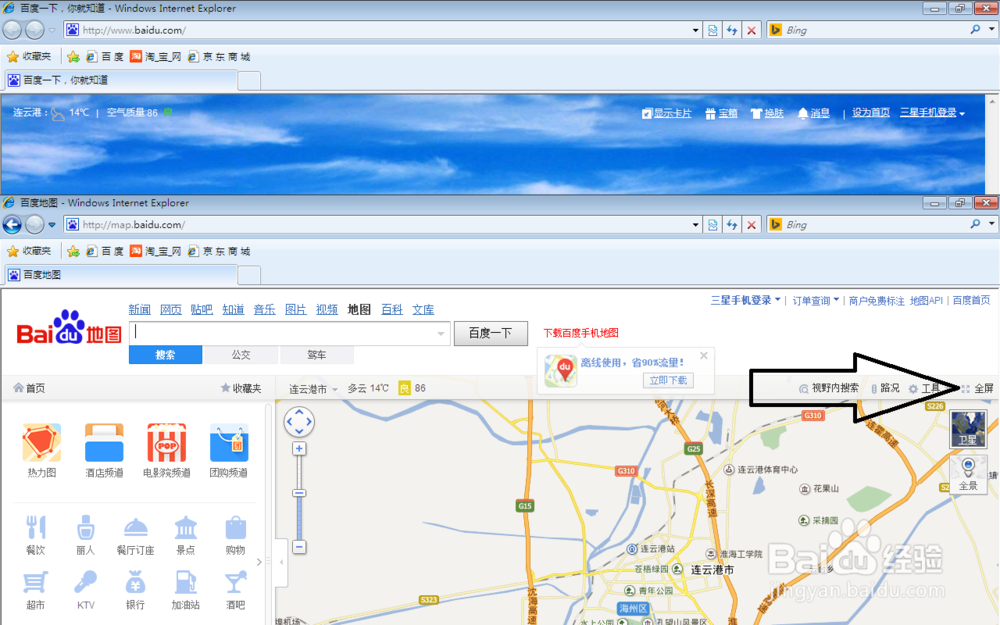Screen dimensions: 1000x625
Task: Open the 全景 panorama view button
Action: pyautogui.click(x=968, y=474)
